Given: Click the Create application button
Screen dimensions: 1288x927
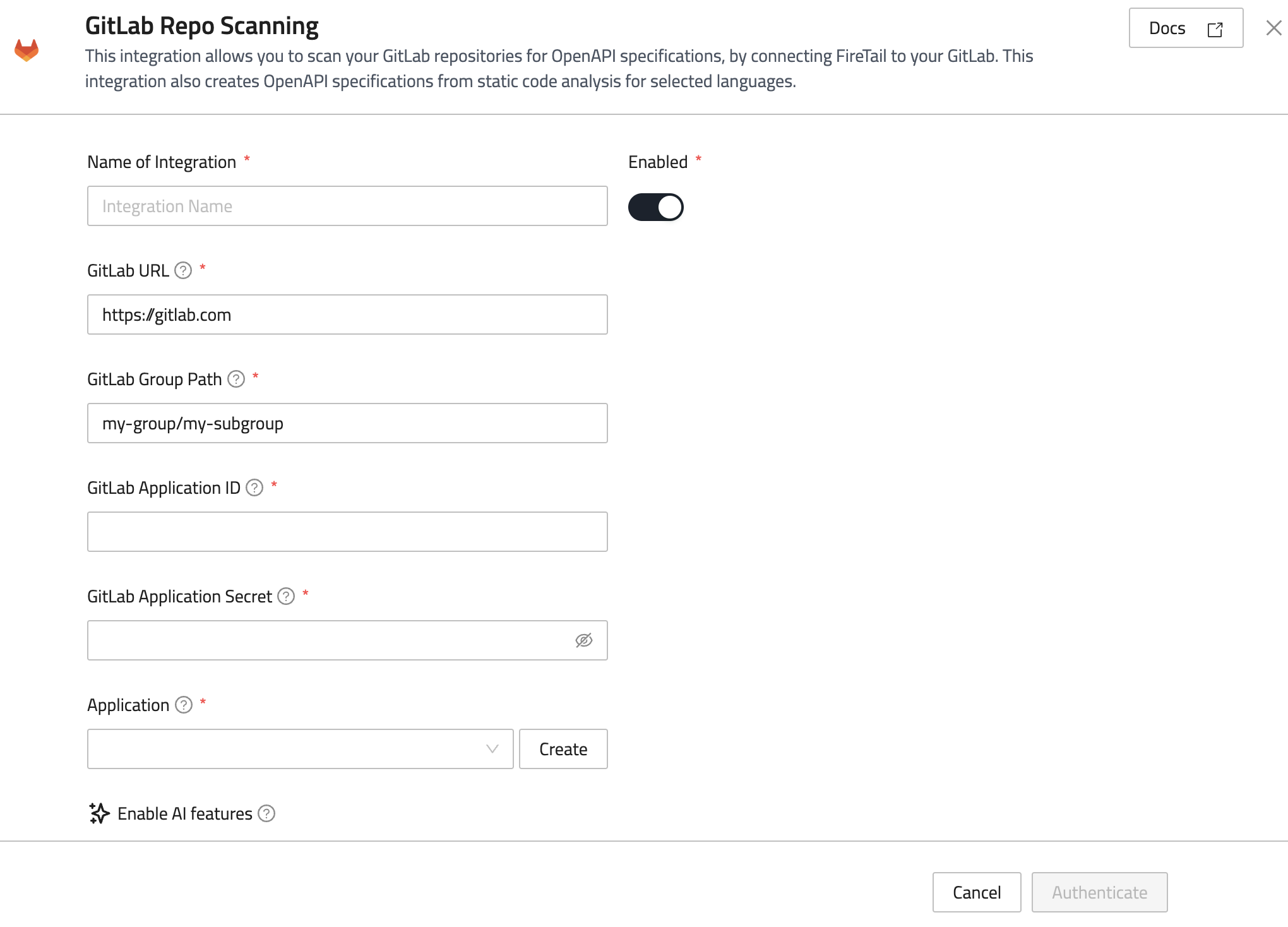Looking at the screenshot, I should tap(563, 749).
